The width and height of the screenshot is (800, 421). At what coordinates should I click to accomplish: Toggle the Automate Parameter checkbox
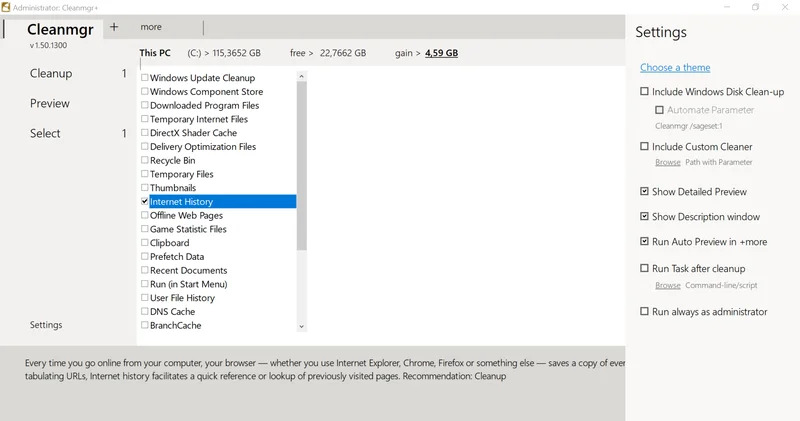pos(659,110)
